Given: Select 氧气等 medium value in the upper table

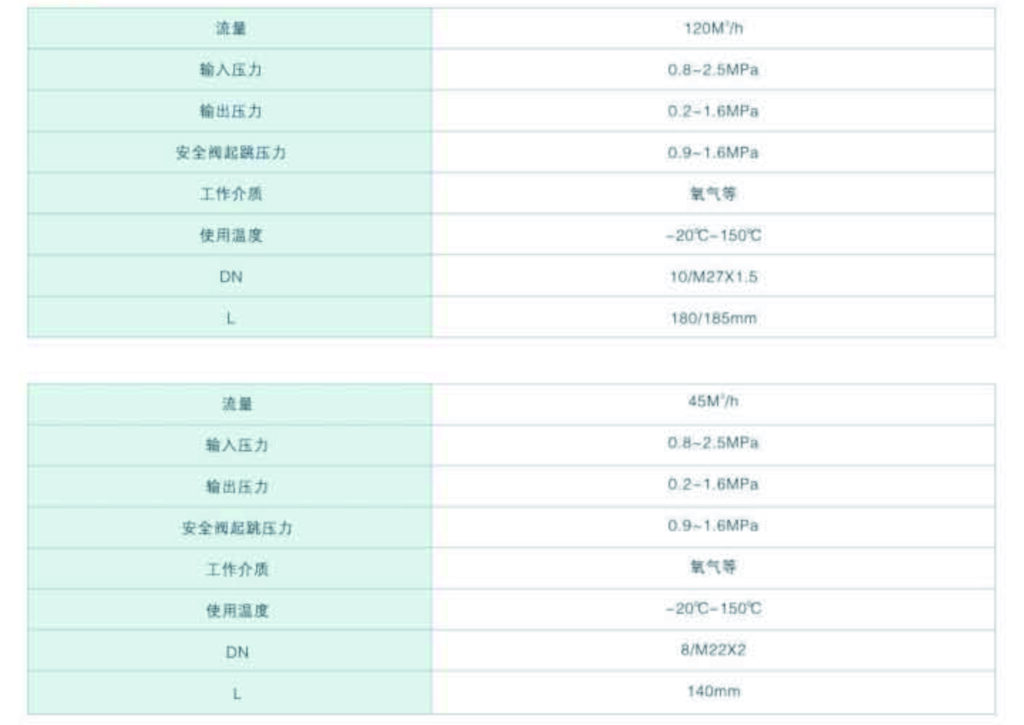Looking at the screenshot, I should coord(713,195).
